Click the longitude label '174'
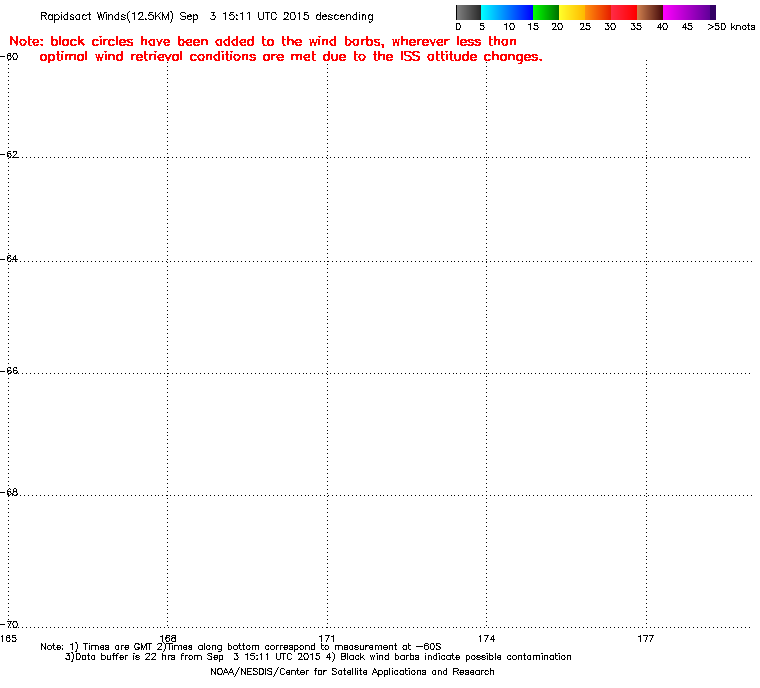The width and height of the screenshot is (760, 688). pyautogui.click(x=487, y=639)
